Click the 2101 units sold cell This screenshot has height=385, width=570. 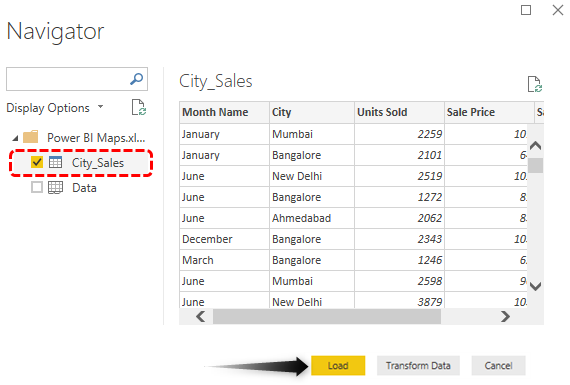[x=400, y=155]
